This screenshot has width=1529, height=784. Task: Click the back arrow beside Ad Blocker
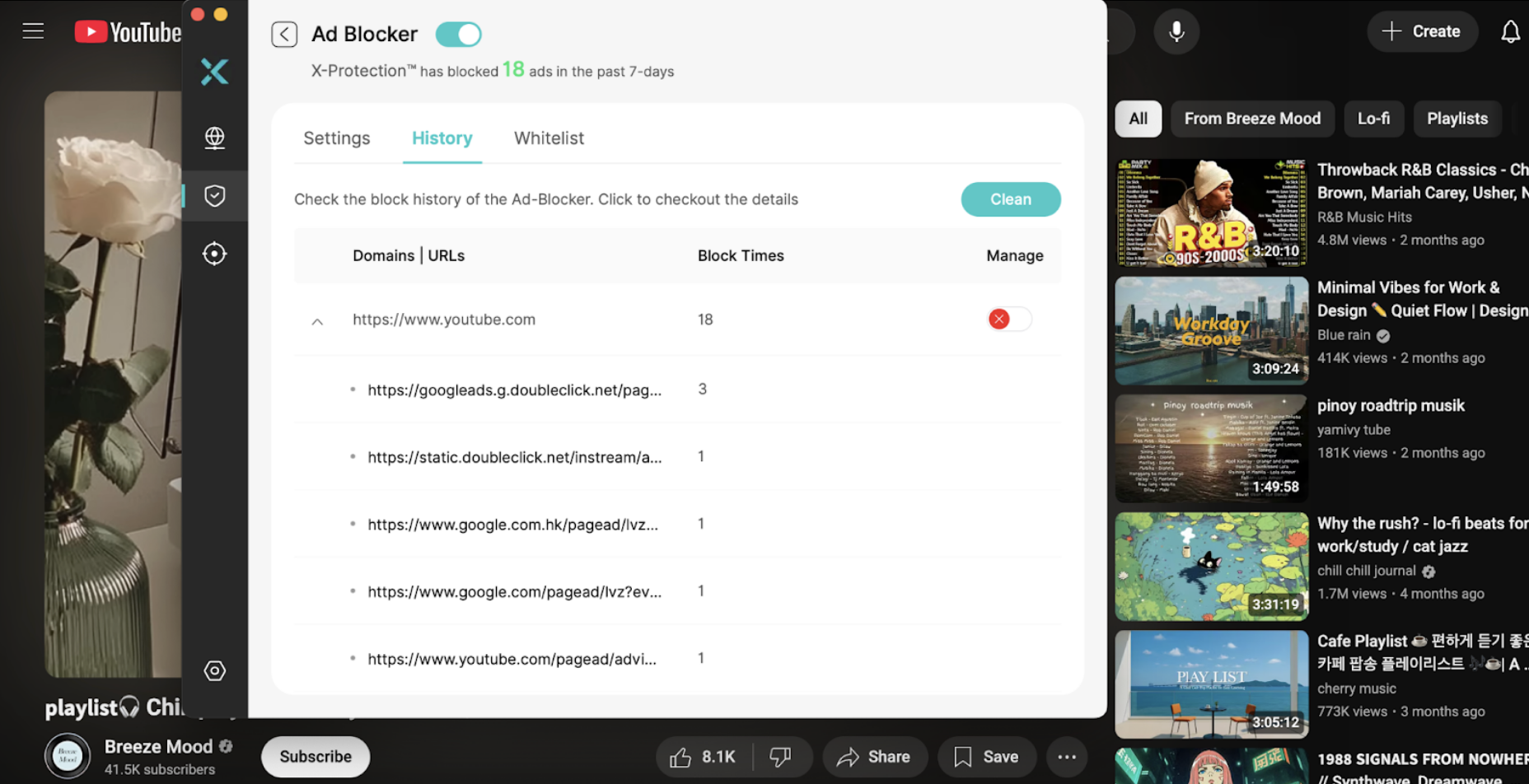(x=284, y=35)
